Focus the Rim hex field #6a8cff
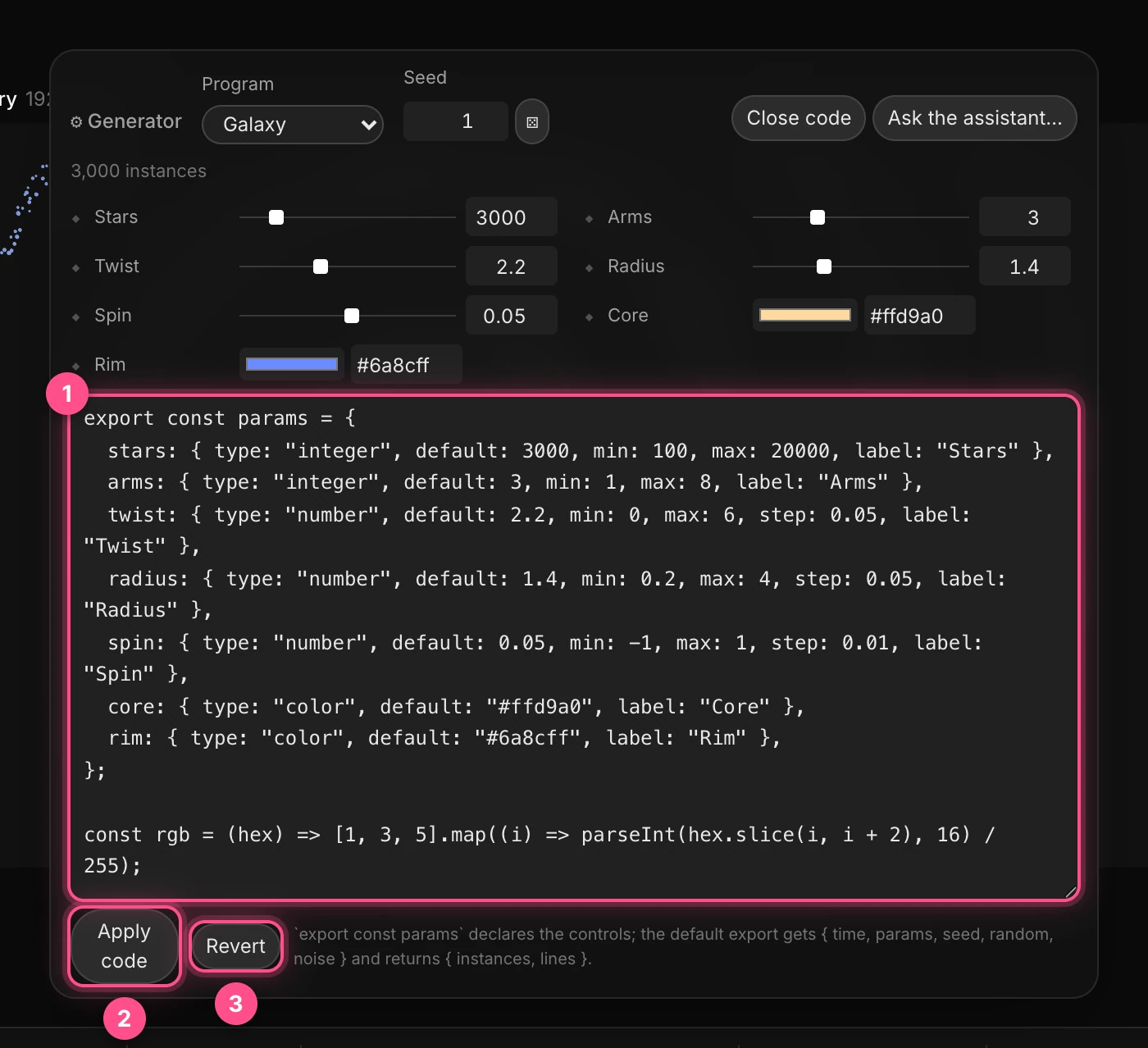Viewport: 1148px width, 1048px height. [x=407, y=365]
